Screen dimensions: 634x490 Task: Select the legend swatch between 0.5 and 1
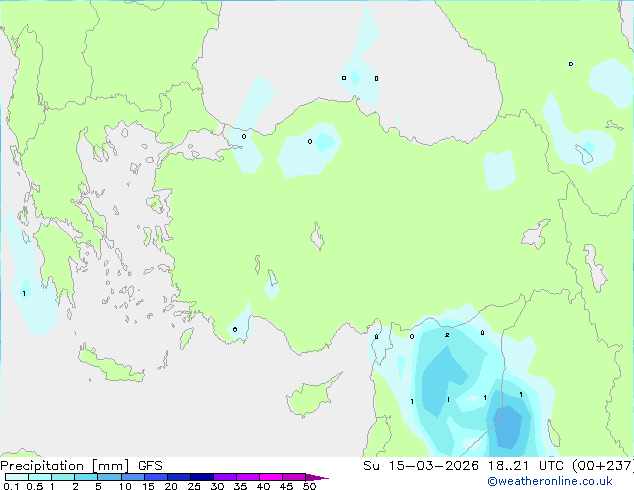pos(40,477)
